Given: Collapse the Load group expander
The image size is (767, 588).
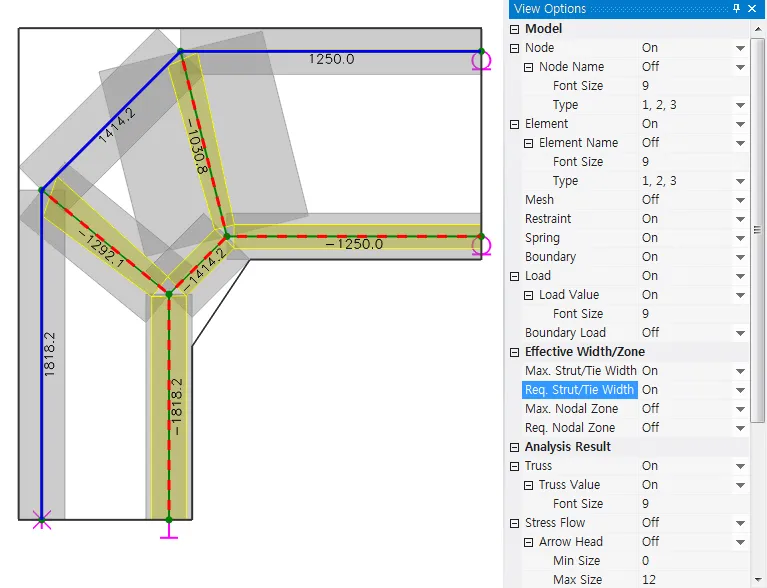Looking at the screenshot, I should (x=514, y=276).
